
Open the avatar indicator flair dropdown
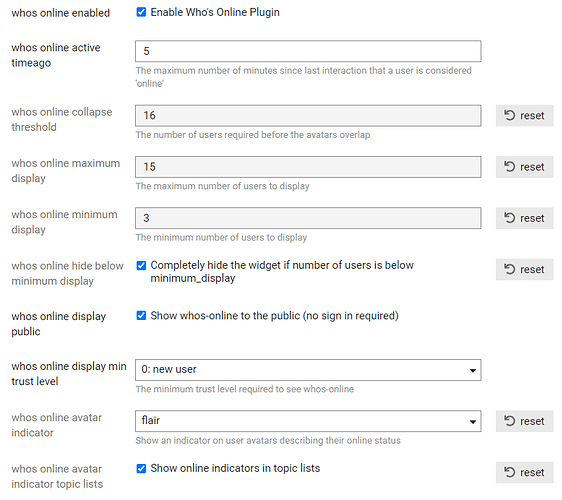coord(308,421)
